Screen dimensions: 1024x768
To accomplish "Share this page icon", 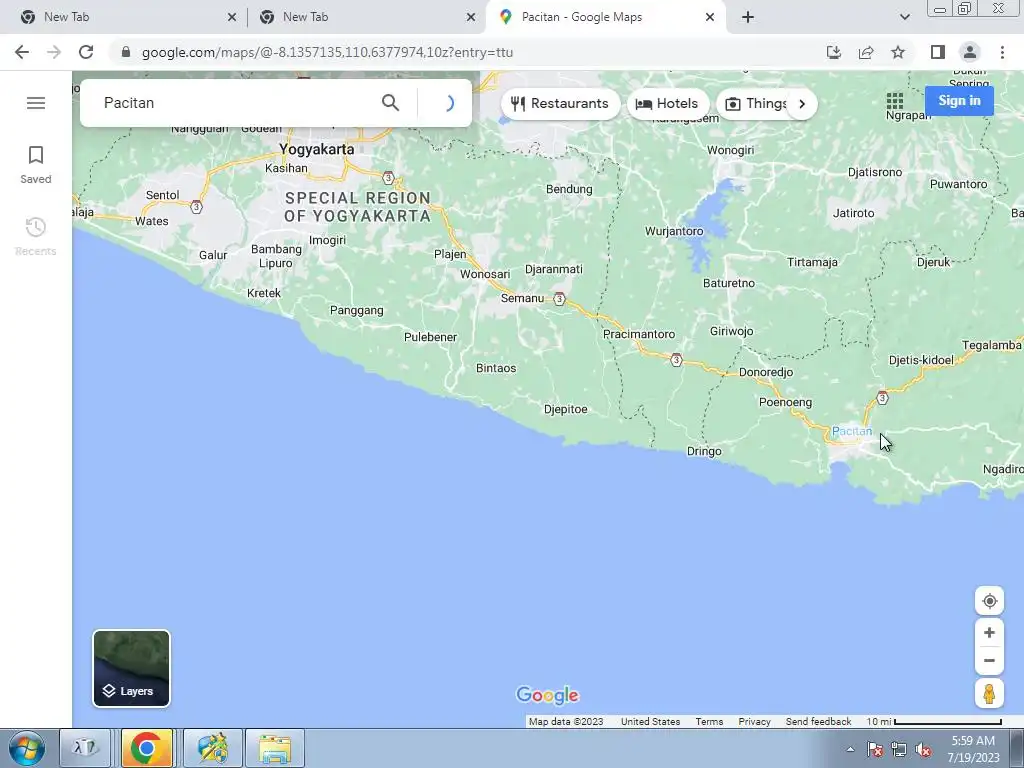I will point(866,52).
